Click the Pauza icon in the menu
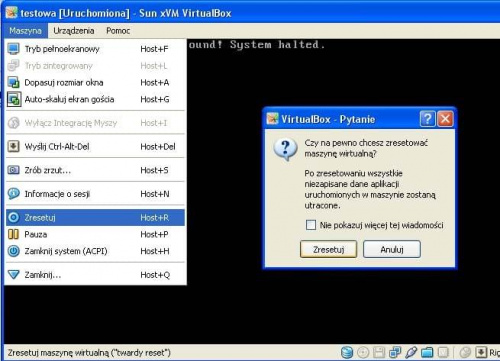 pyautogui.click(x=13, y=234)
